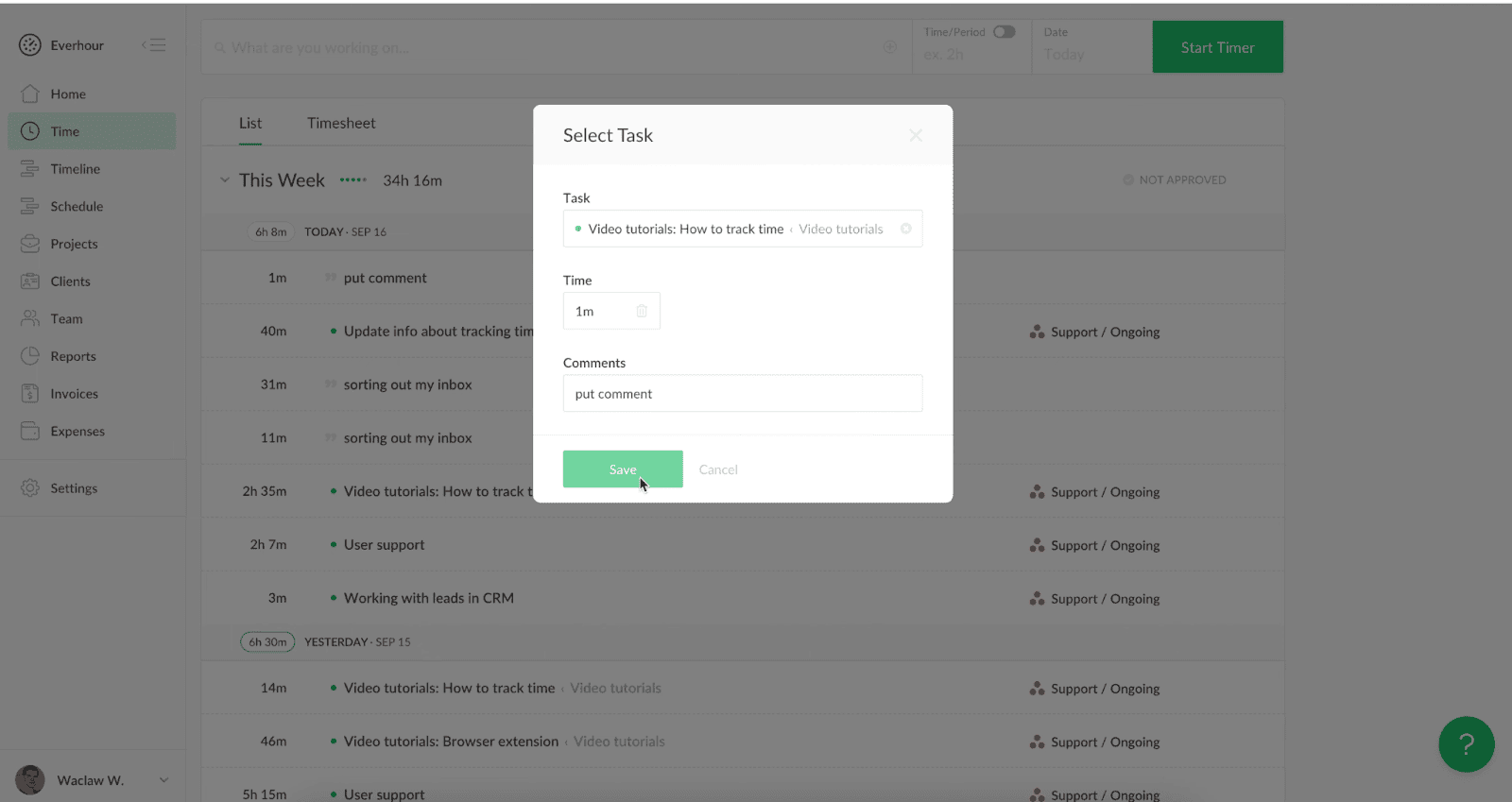Click the Comments input field

[742, 394]
